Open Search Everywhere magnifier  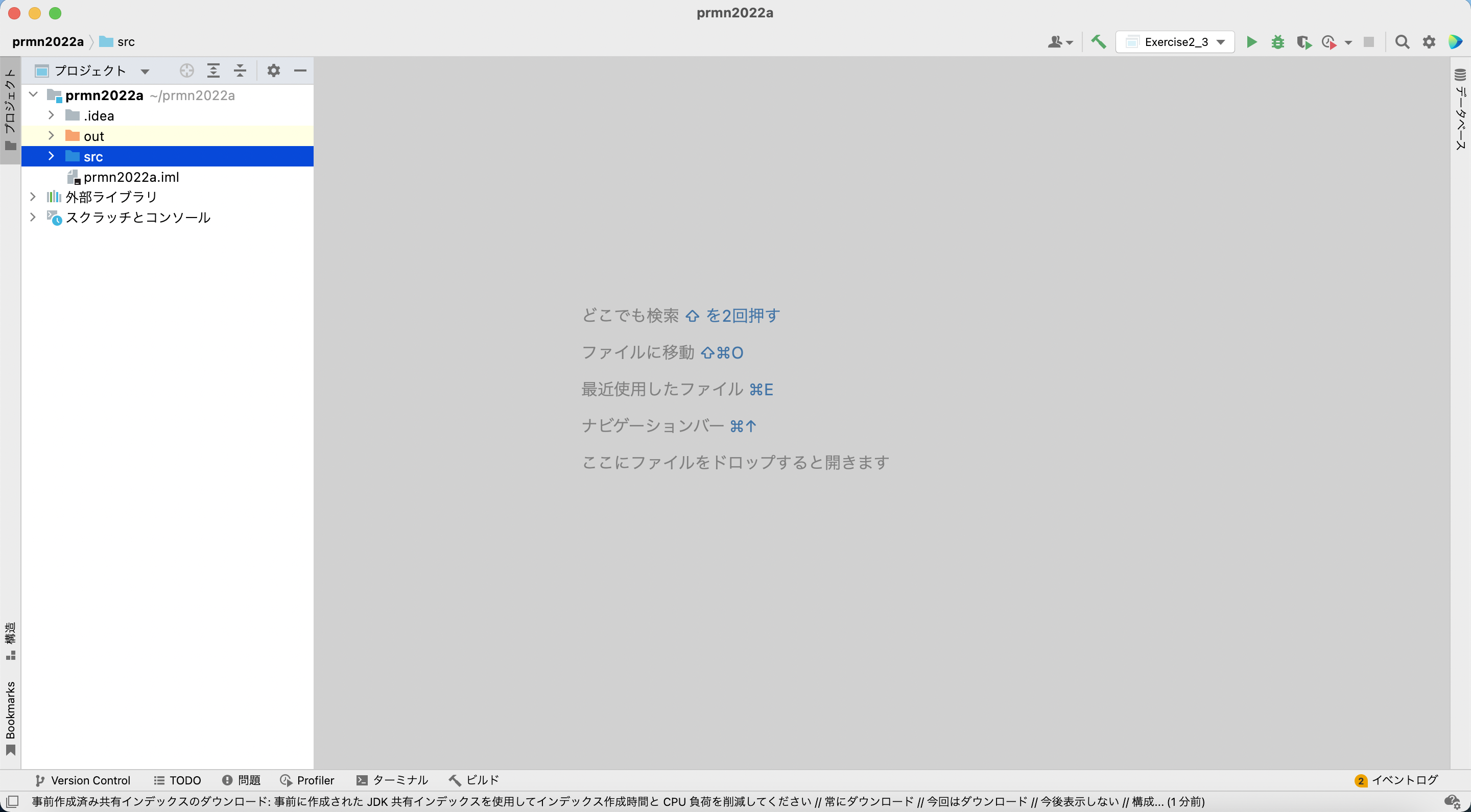[1403, 42]
